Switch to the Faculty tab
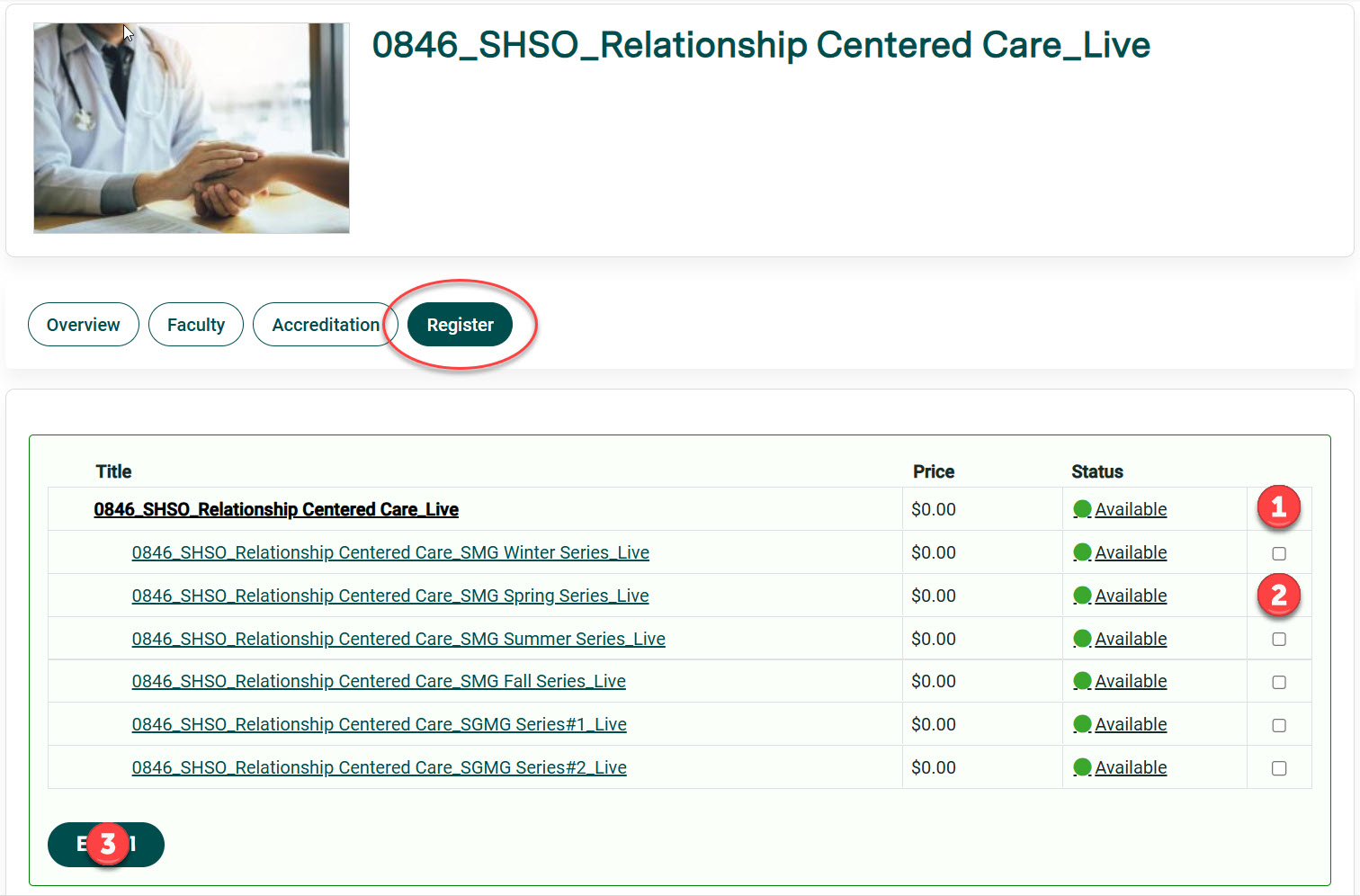Image resolution: width=1360 pixels, height=896 pixels. pyautogui.click(x=195, y=325)
